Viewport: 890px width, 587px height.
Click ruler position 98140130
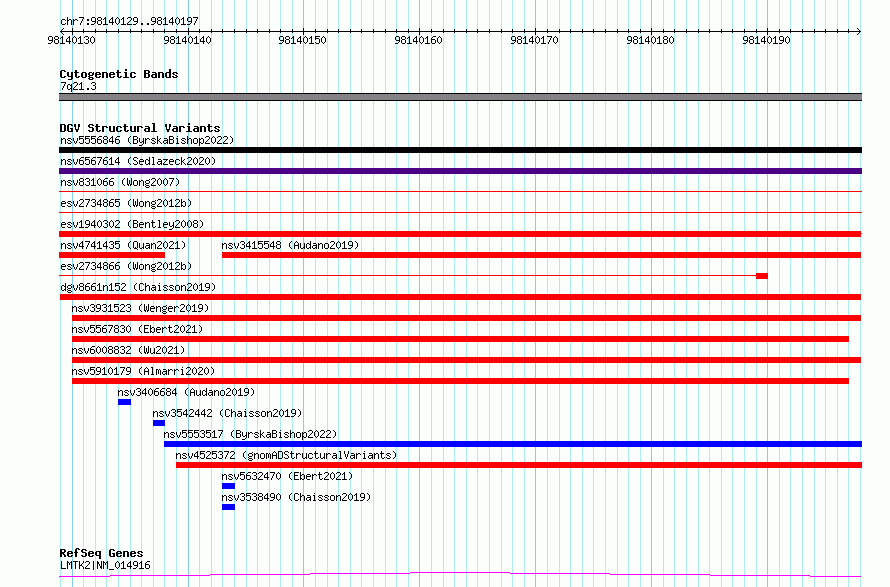[x=72, y=40]
